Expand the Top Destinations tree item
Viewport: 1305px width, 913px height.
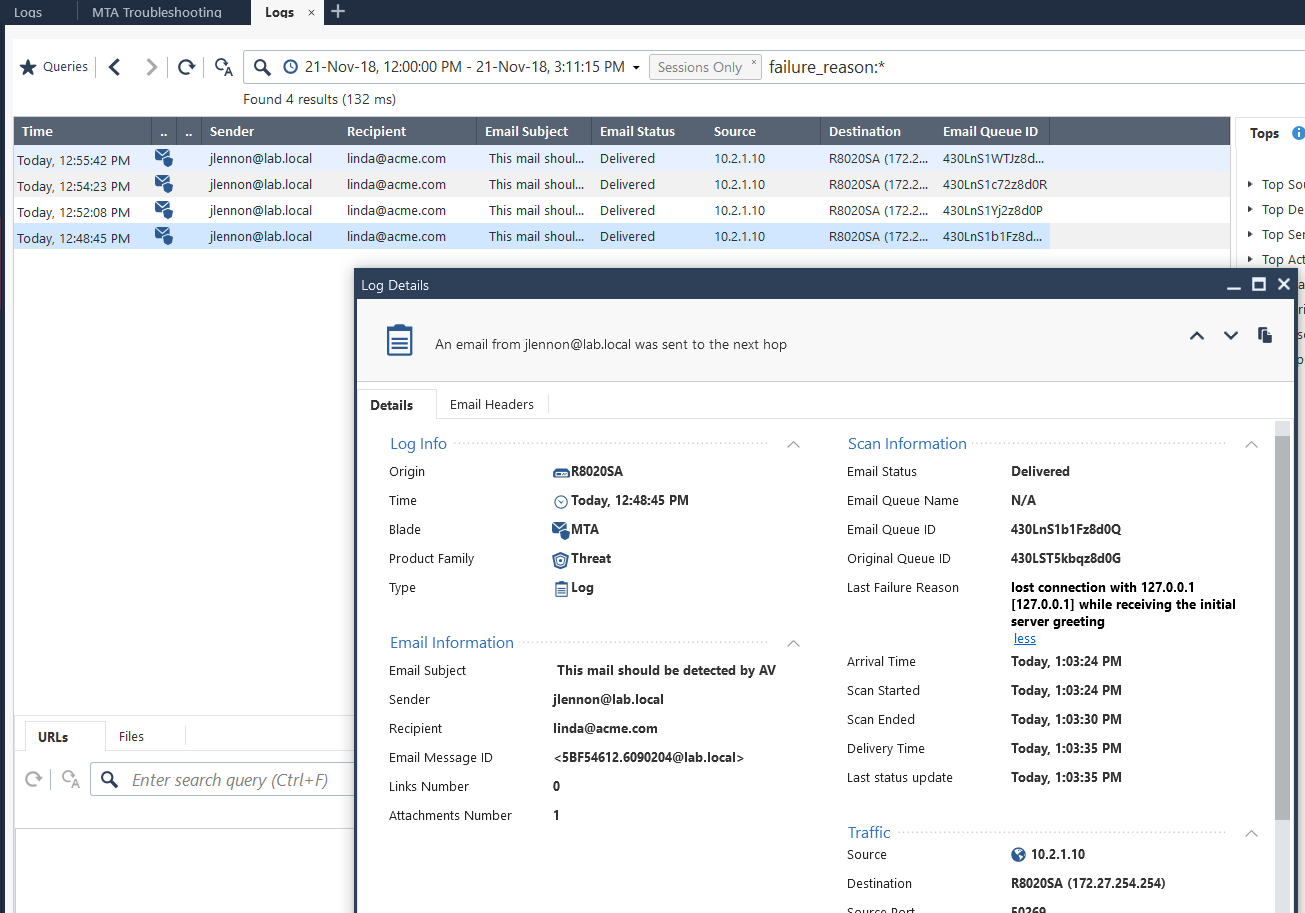(1251, 209)
